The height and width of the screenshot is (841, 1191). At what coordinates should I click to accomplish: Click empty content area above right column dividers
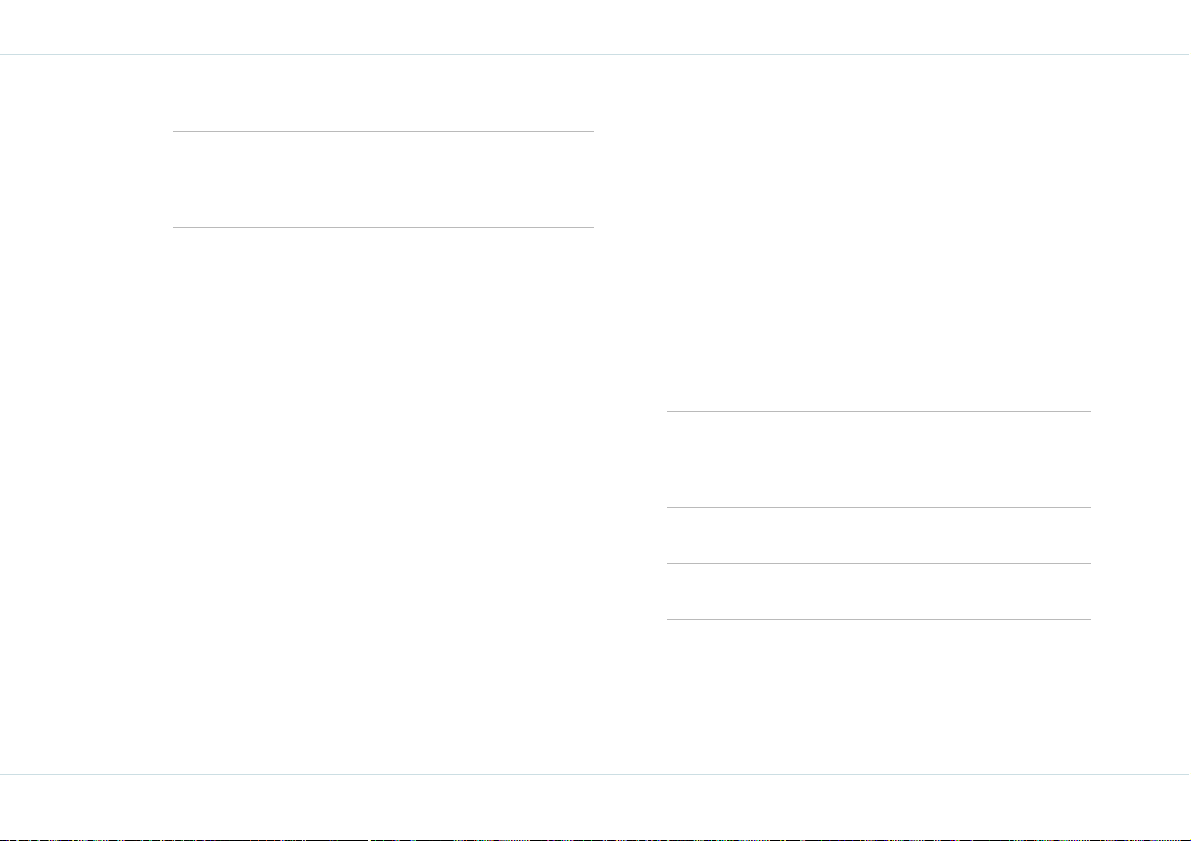pos(879,233)
